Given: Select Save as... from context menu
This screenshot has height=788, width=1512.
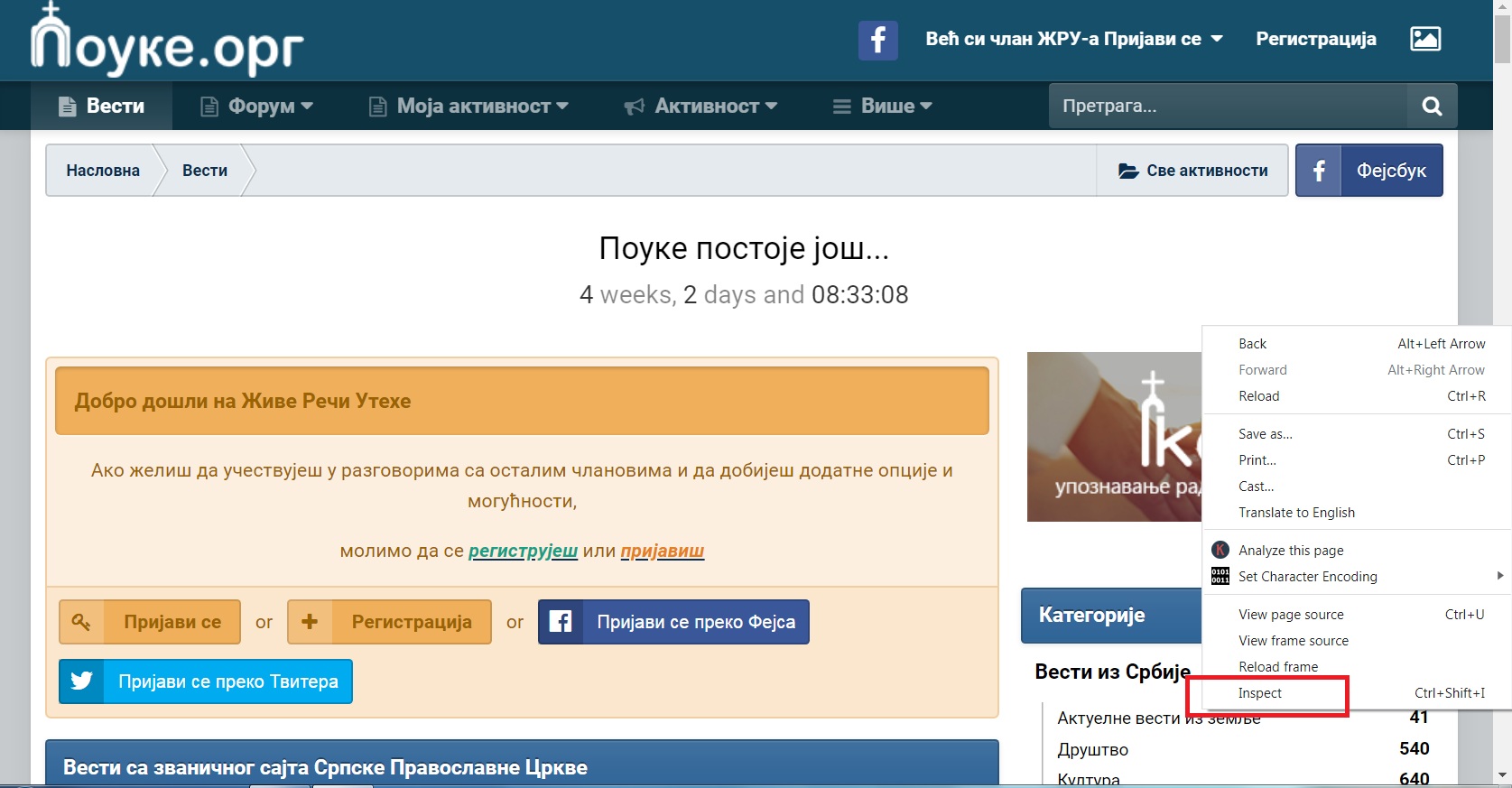Looking at the screenshot, I should [x=1358, y=434].
